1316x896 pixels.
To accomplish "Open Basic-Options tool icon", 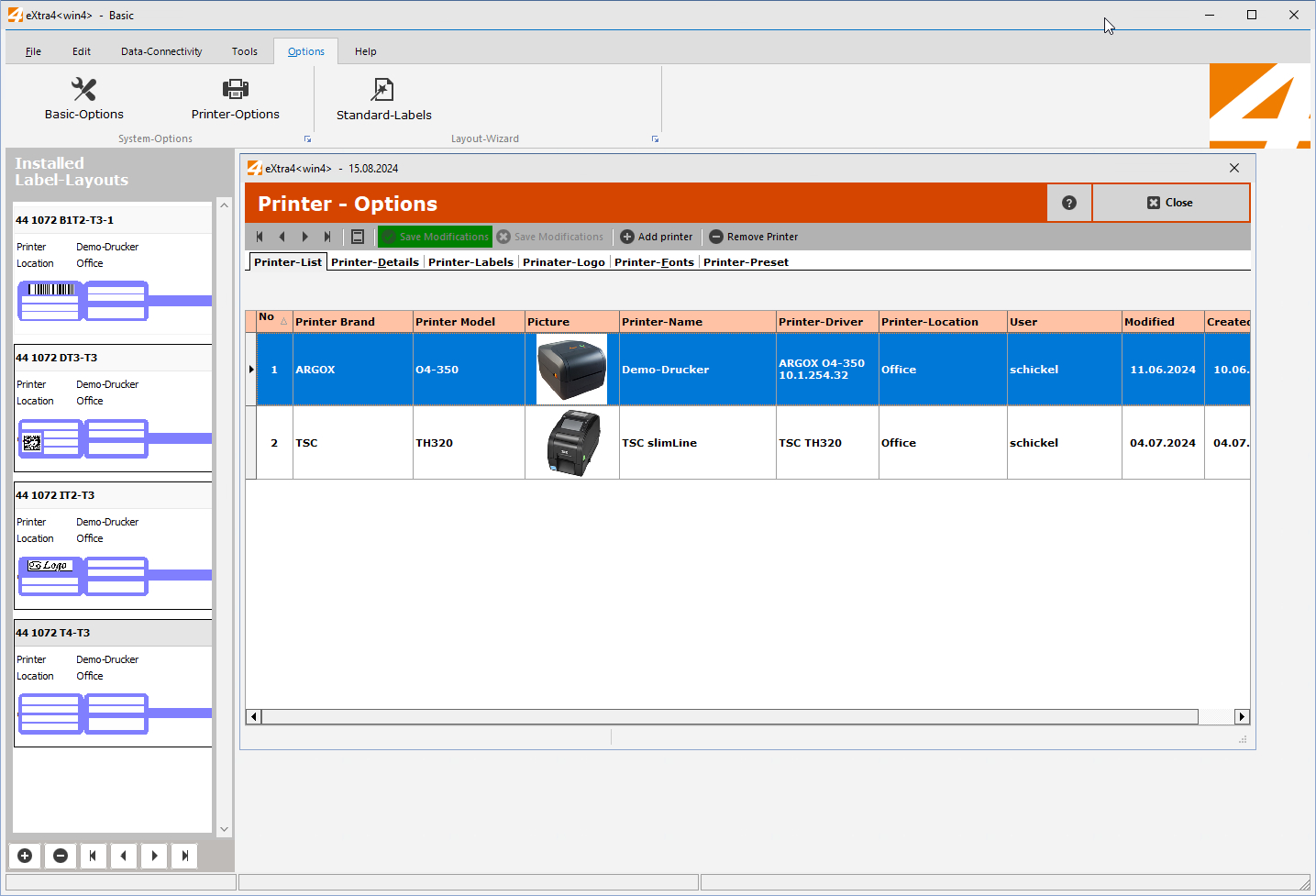I will point(83,90).
